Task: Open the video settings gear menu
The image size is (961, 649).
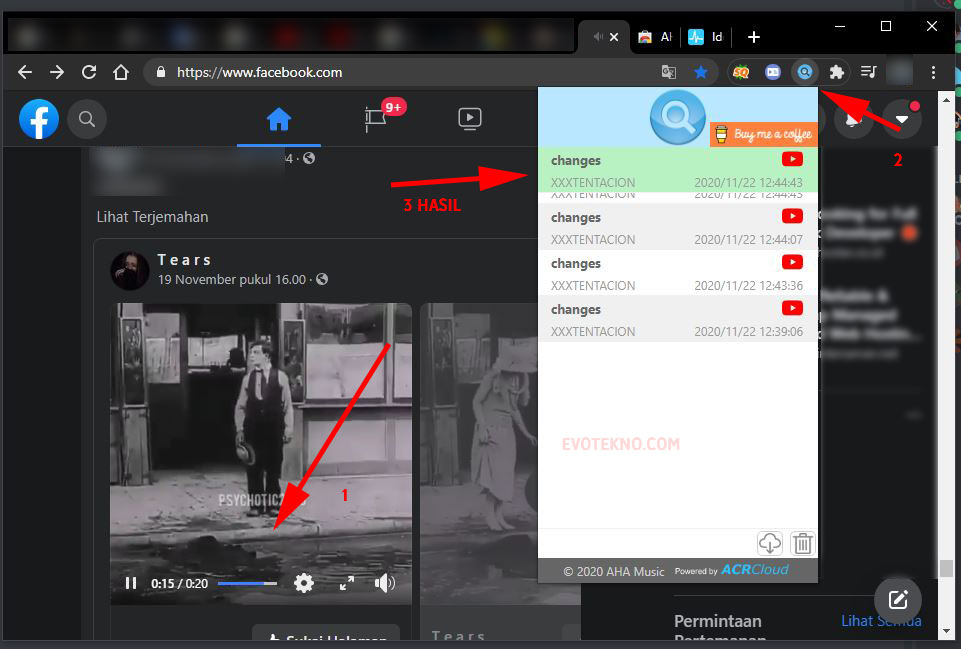Action: click(x=304, y=582)
